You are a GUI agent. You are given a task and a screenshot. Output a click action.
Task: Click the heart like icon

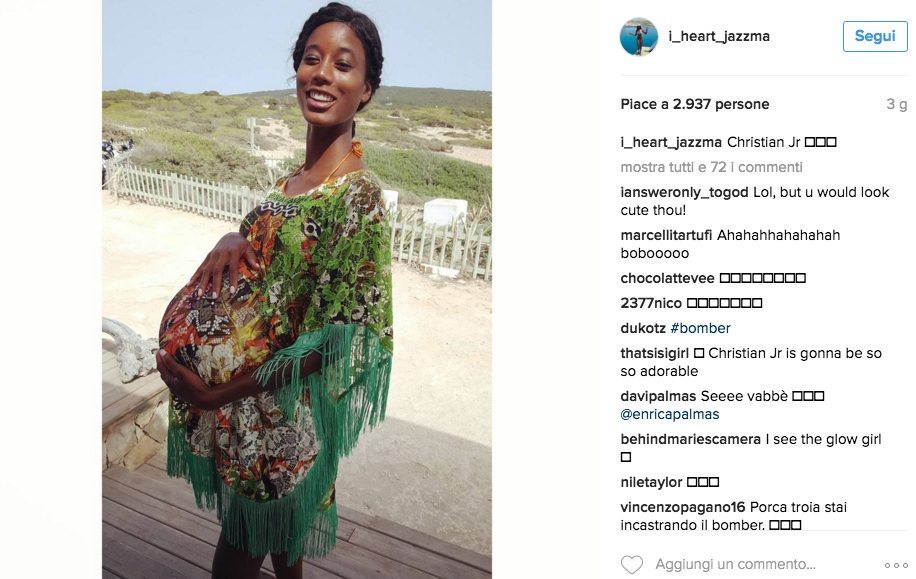pos(632,564)
